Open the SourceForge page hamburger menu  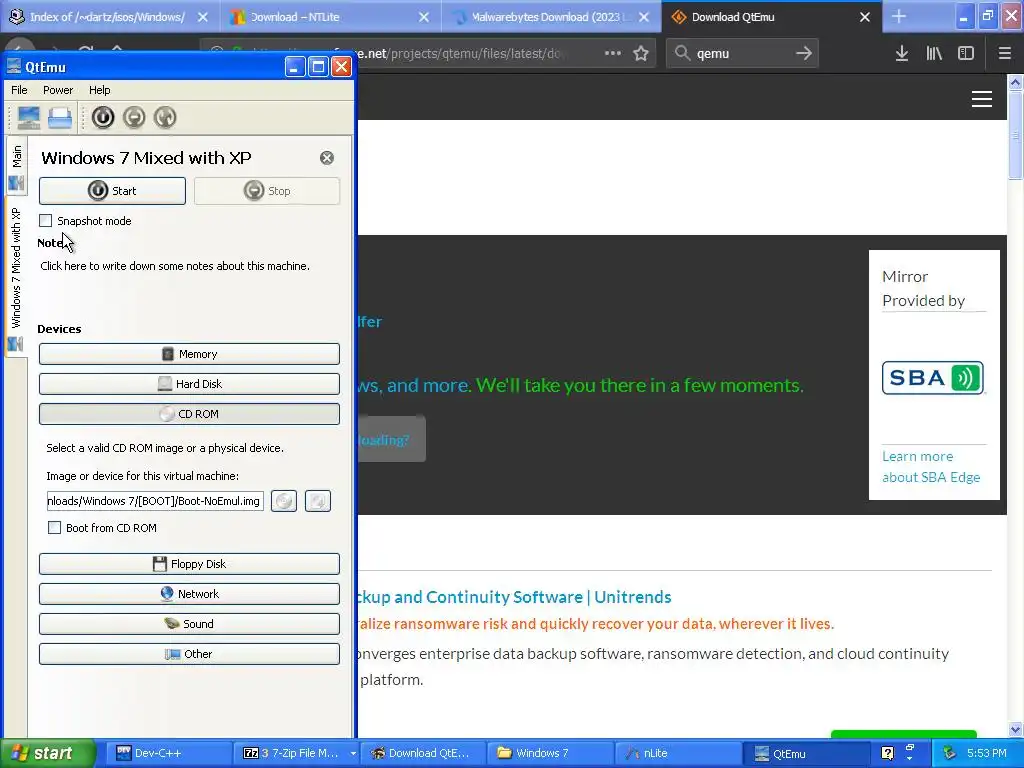[x=982, y=99]
